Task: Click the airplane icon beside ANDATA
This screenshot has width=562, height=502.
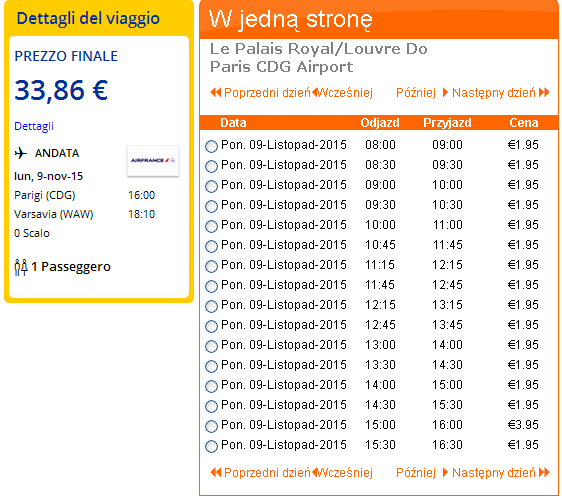Action: 21,153
